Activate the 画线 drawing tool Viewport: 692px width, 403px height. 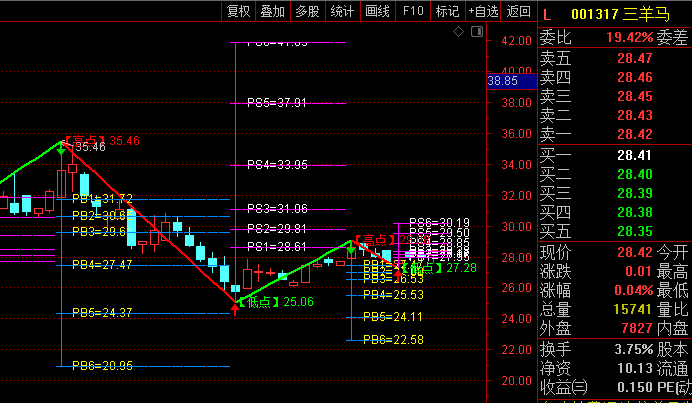click(x=377, y=11)
